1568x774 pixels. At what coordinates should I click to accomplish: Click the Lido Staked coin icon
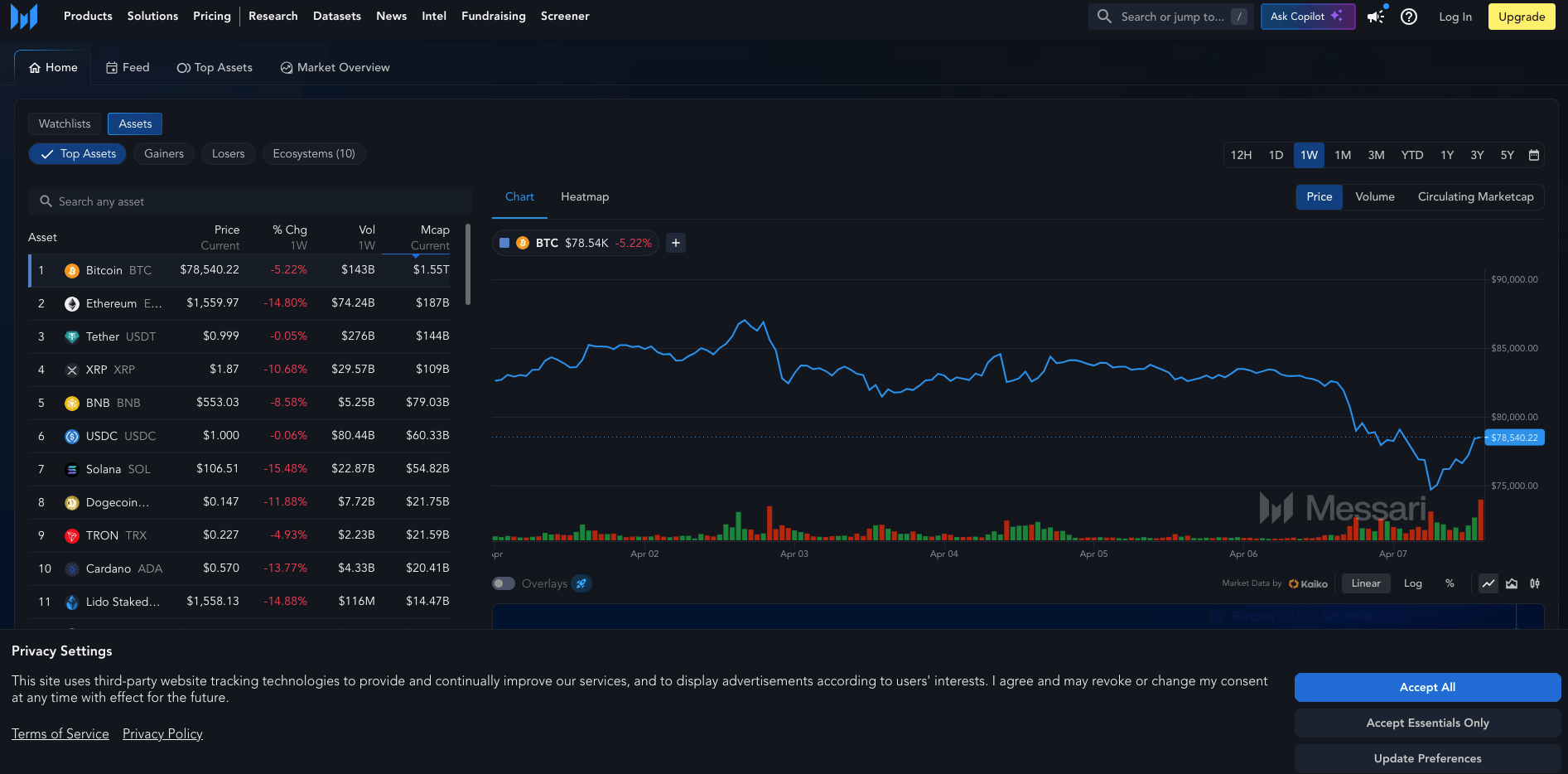pyautogui.click(x=72, y=602)
